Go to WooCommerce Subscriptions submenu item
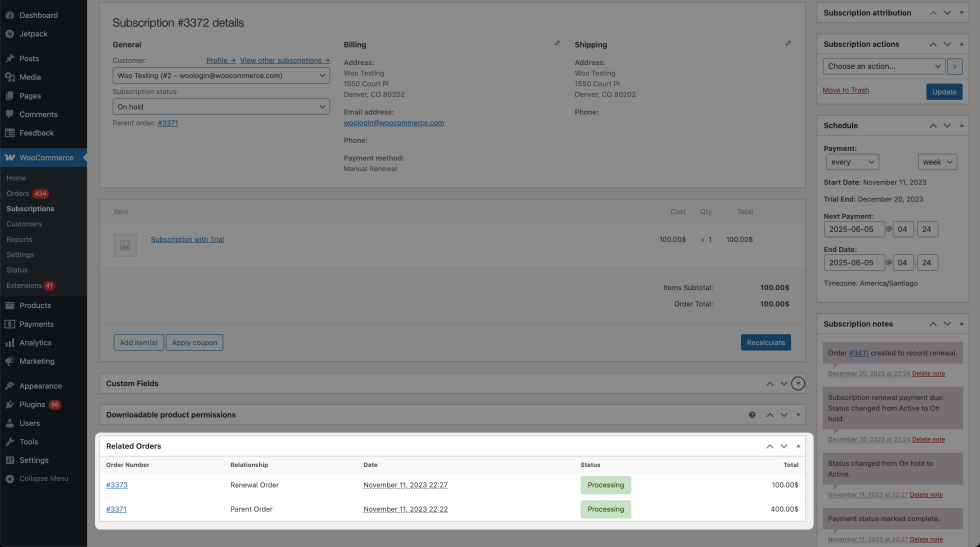Viewport: 980px width, 547px height. tap(30, 209)
